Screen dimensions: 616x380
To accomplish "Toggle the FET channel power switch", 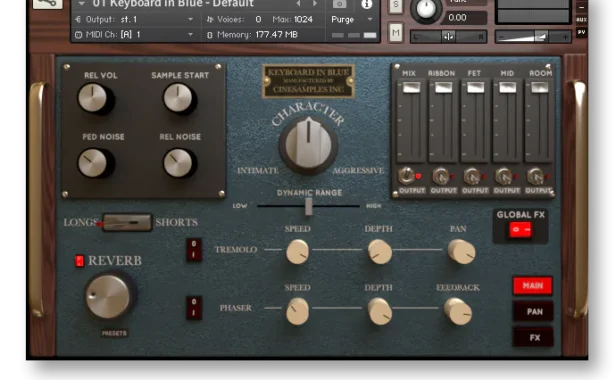I will click(472, 176).
